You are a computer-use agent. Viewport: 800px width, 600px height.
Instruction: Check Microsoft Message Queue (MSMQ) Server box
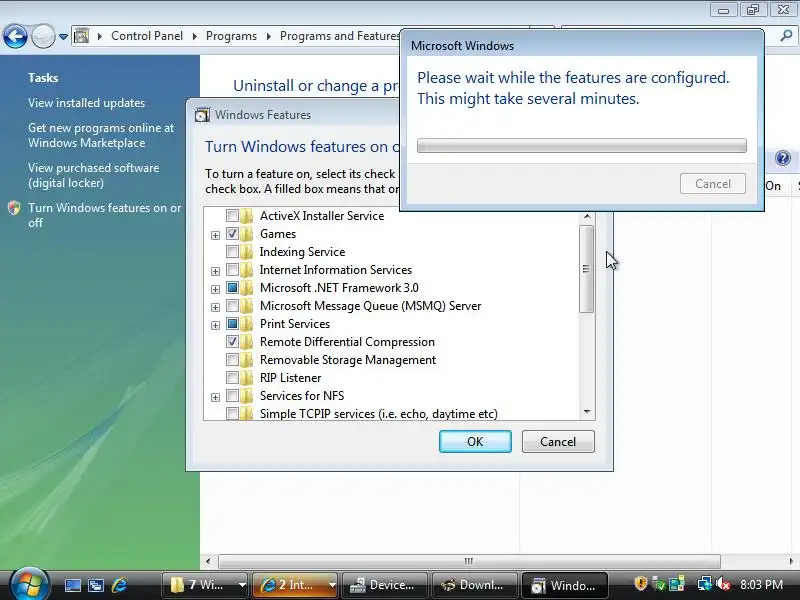pyautogui.click(x=232, y=306)
